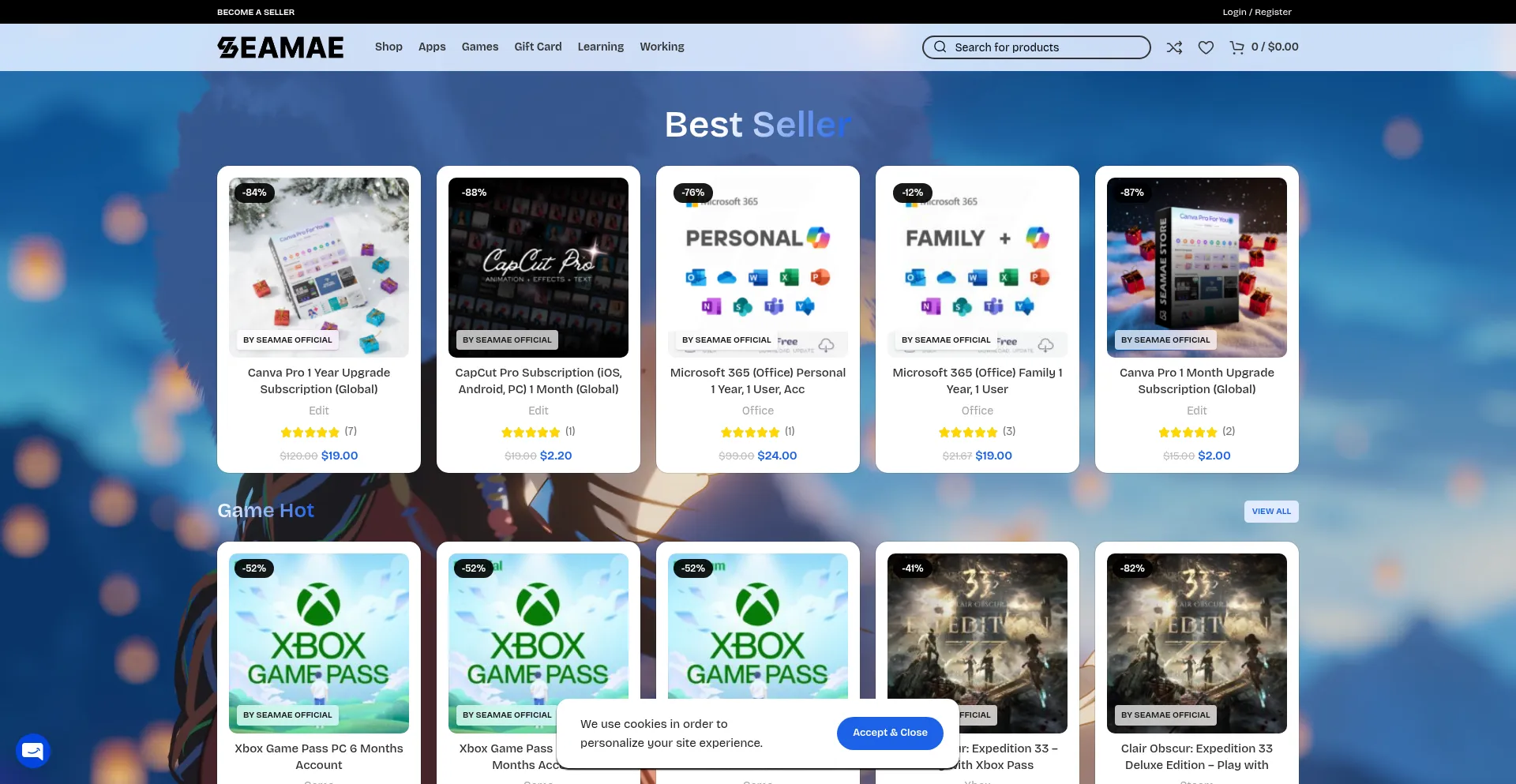Open Microsoft 365 Family product title
Image resolution: width=1516 pixels, height=784 pixels.
(978, 381)
